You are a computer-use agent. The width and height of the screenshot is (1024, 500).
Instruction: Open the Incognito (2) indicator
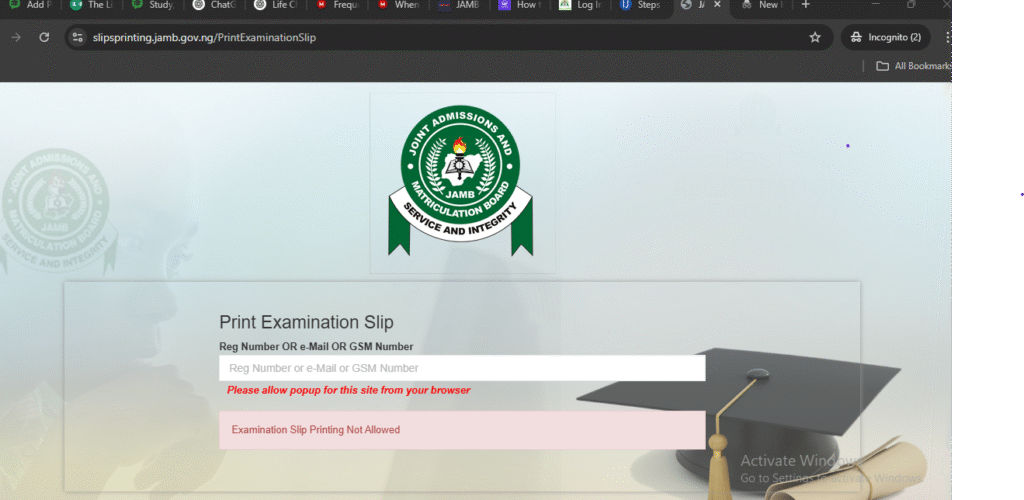coord(886,37)
